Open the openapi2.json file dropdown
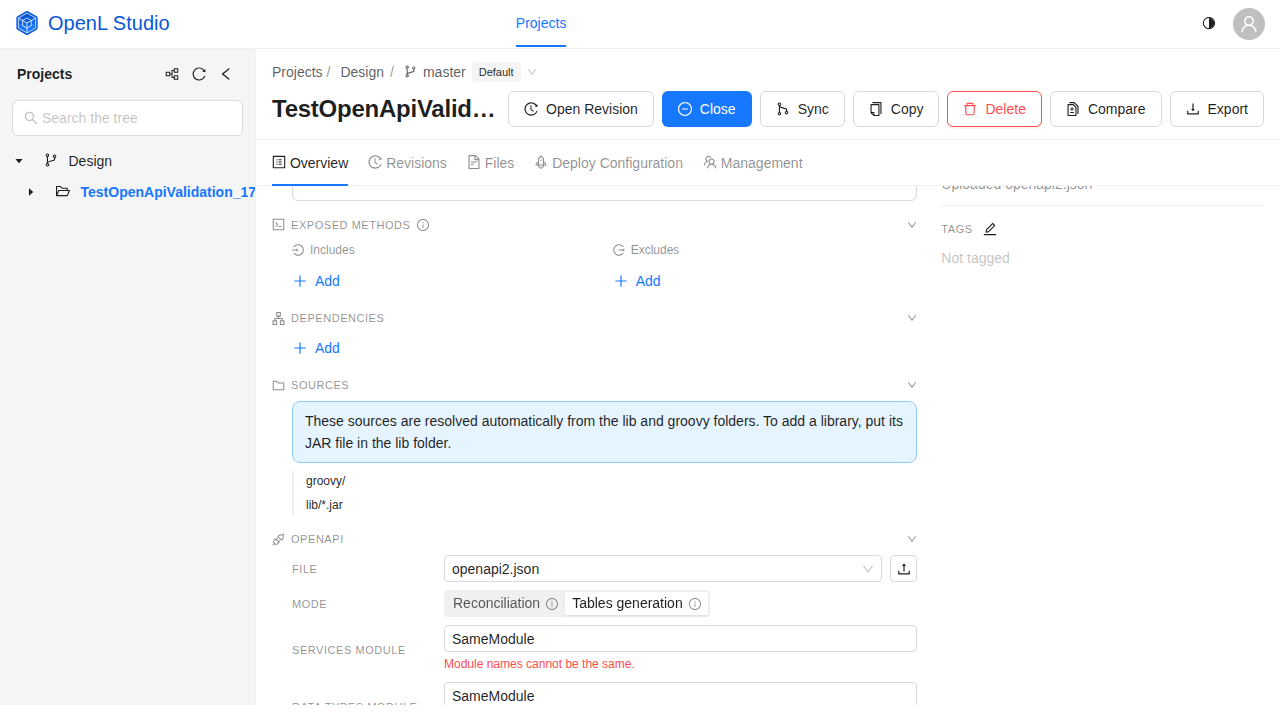This screenshot has height=720, width=1280. (663, 569)
